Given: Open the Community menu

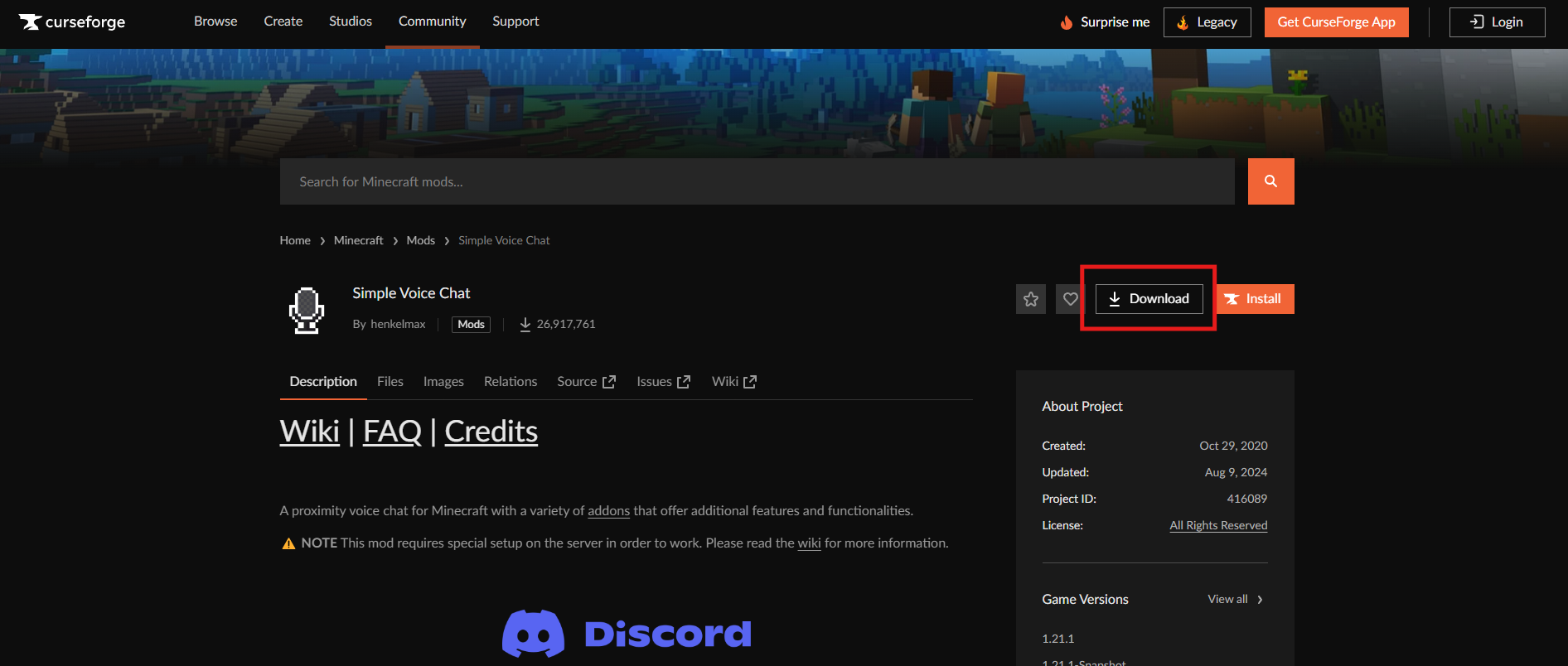Looking at the screenshot, I should coord(433,22).
